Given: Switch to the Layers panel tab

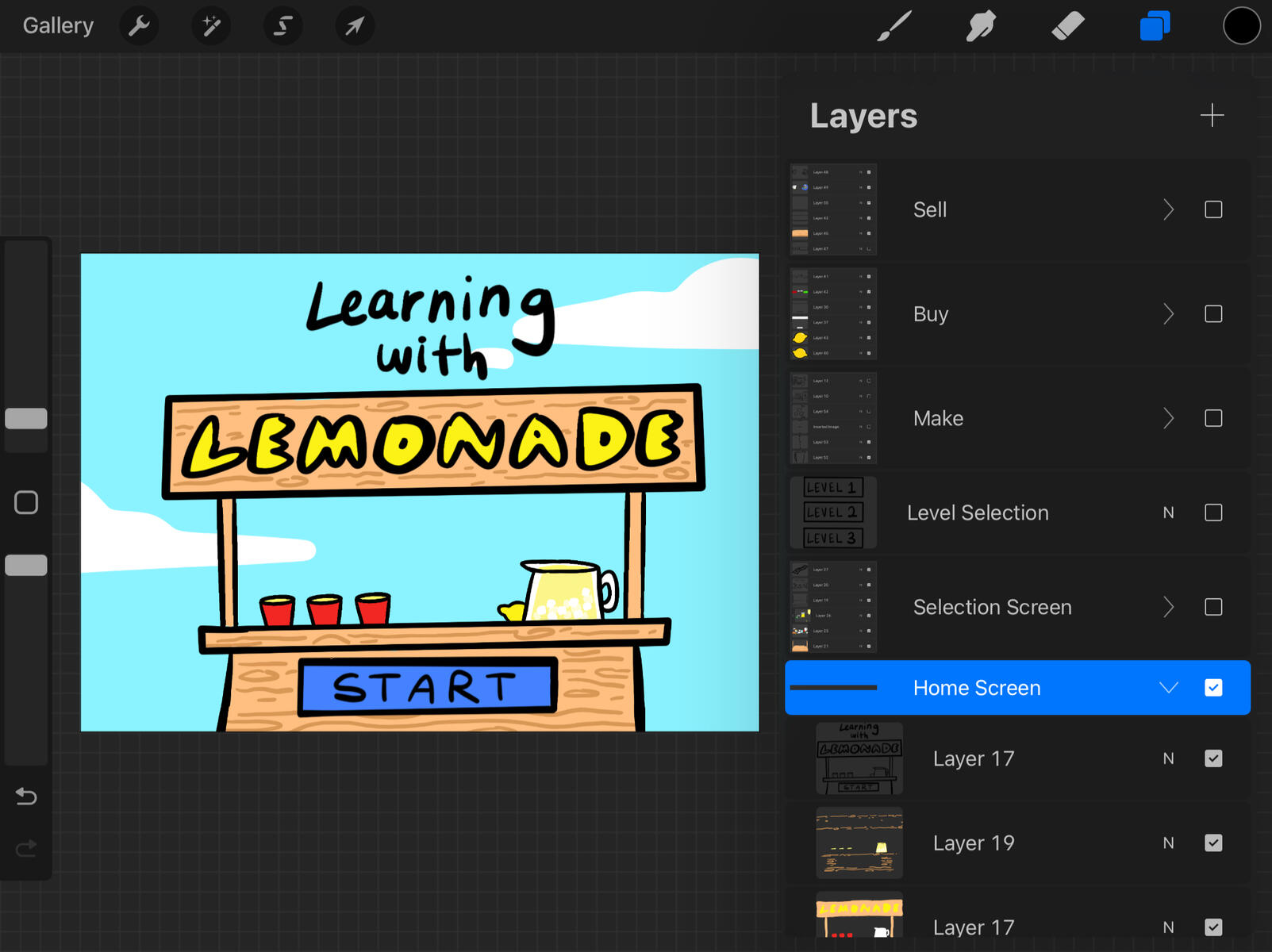Looking at the screenshot, I should pos(1155,25).
